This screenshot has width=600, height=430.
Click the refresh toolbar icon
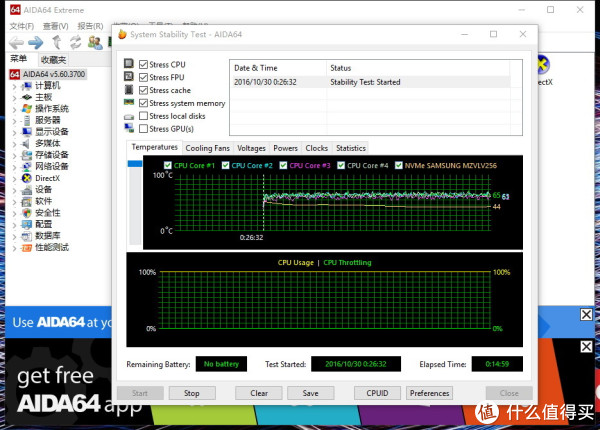point(75,42)
